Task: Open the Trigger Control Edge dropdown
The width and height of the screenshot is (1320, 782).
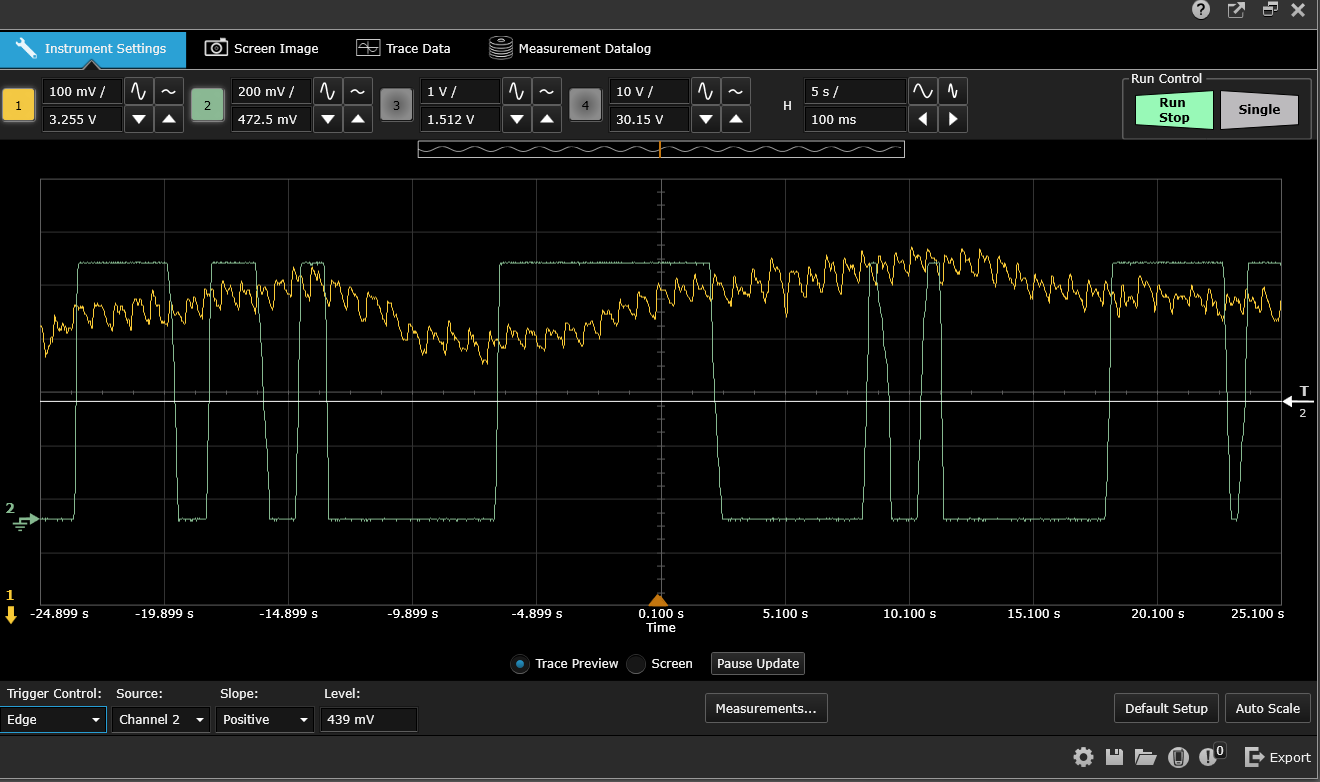Action: 54,719
